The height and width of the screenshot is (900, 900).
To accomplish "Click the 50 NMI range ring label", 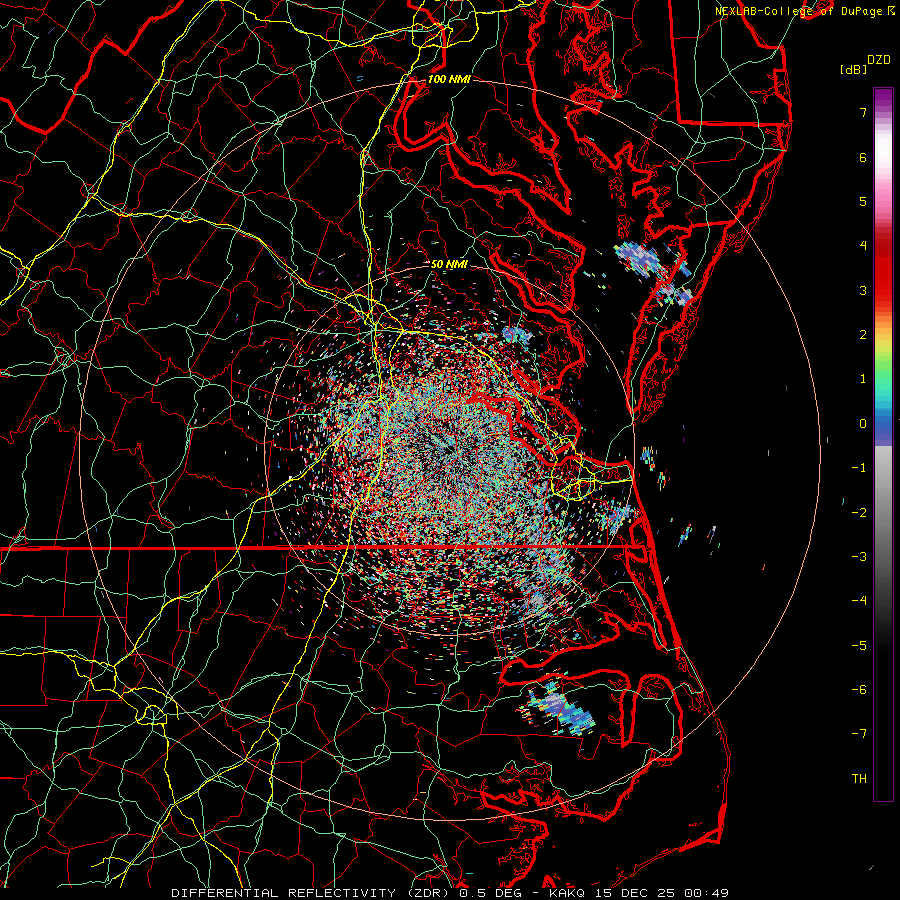I will (x=449, y=264).
